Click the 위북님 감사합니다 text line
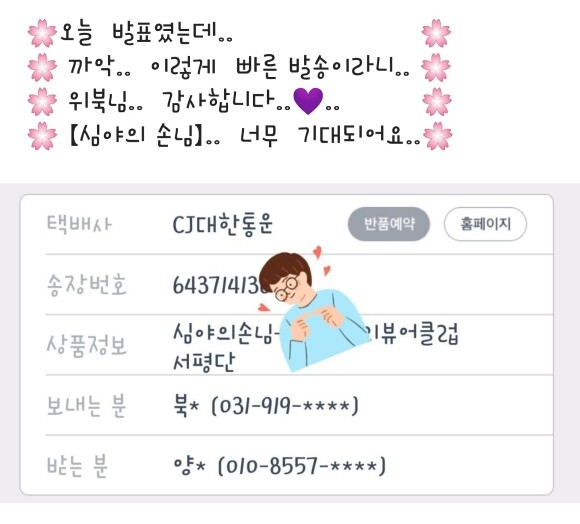 coord(204,101)
